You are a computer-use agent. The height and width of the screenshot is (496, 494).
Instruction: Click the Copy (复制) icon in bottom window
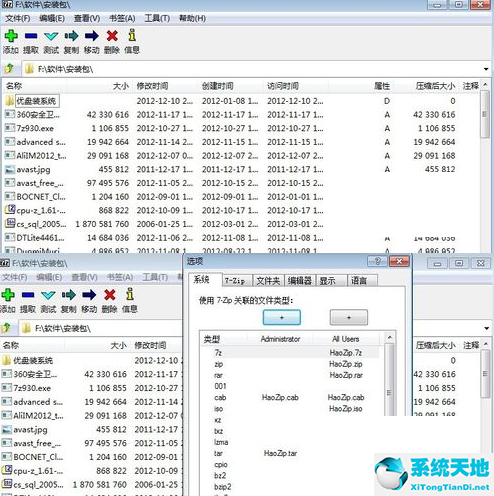click(69, 295)
